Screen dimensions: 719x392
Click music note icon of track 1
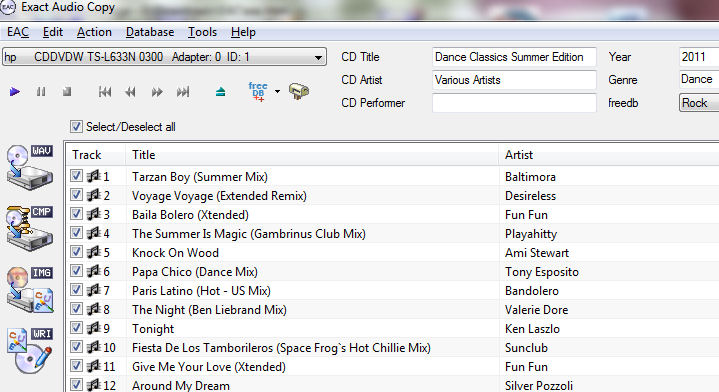(94, 176)
